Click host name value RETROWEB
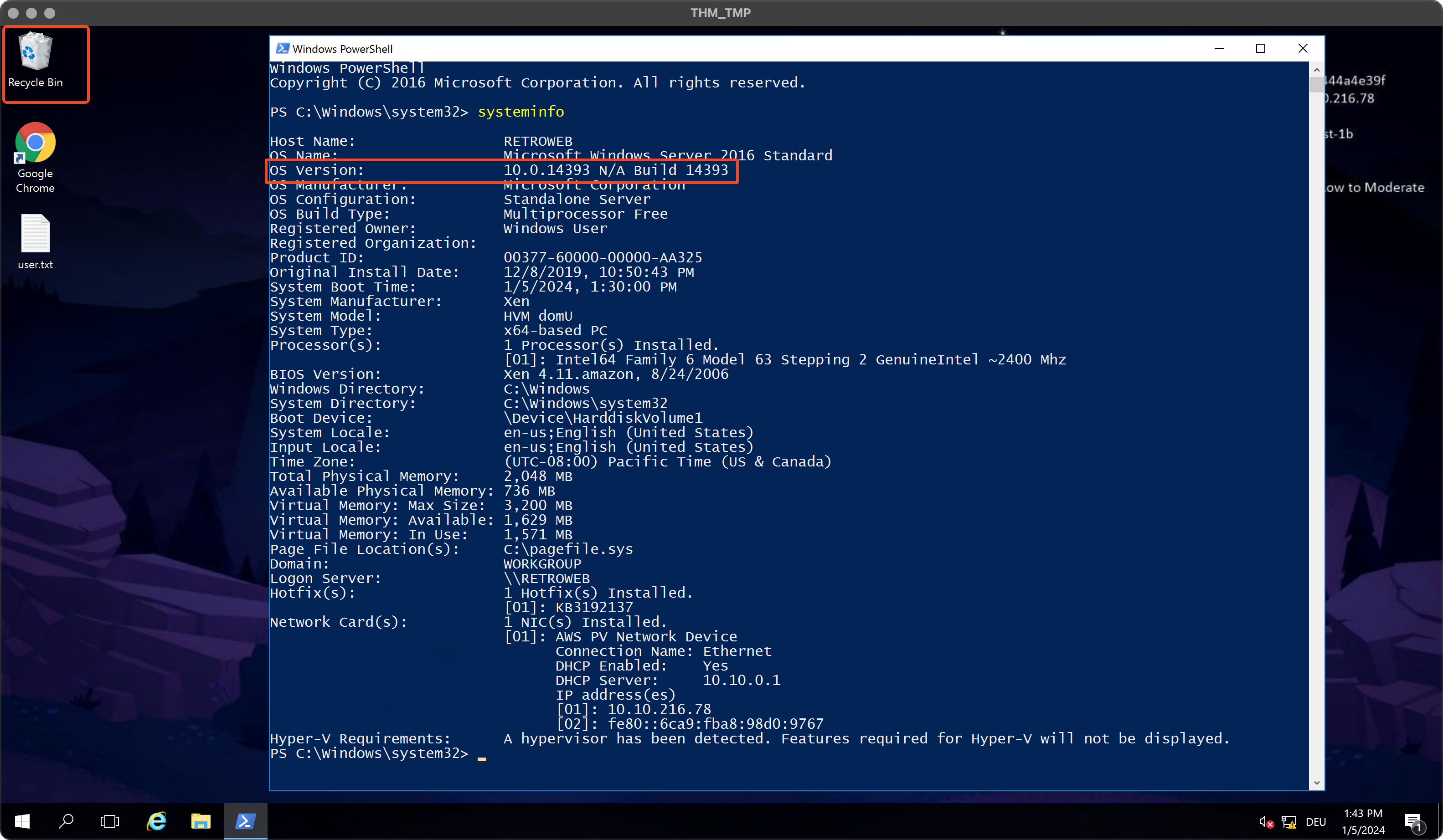This screenshot has height=840, width=1443. pos(538,141)
